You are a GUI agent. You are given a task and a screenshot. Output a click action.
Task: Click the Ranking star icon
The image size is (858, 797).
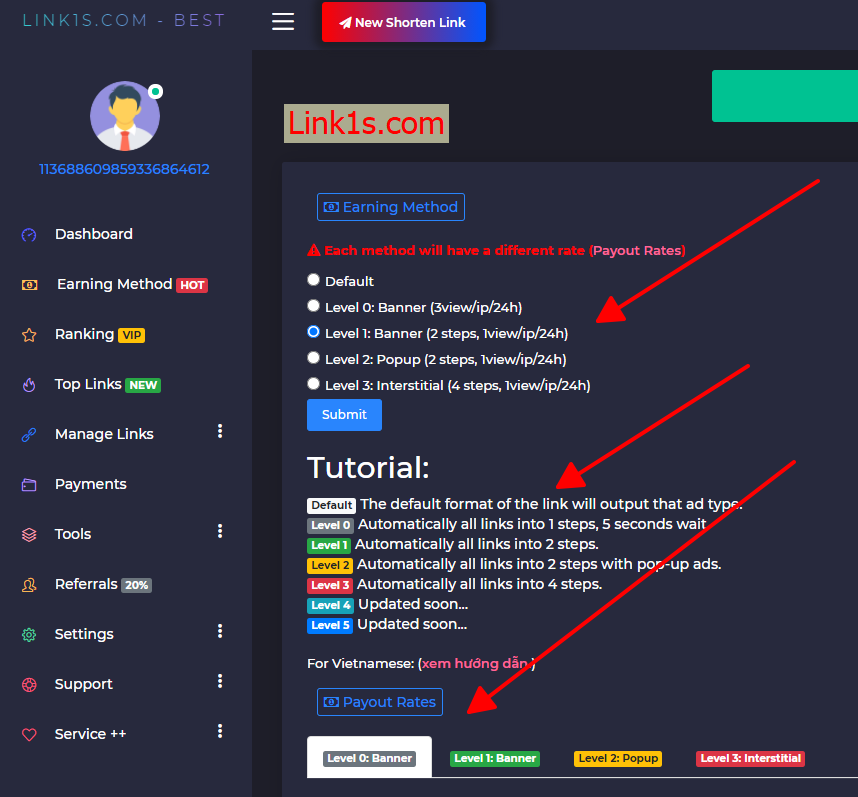click(x=29, y=335)
